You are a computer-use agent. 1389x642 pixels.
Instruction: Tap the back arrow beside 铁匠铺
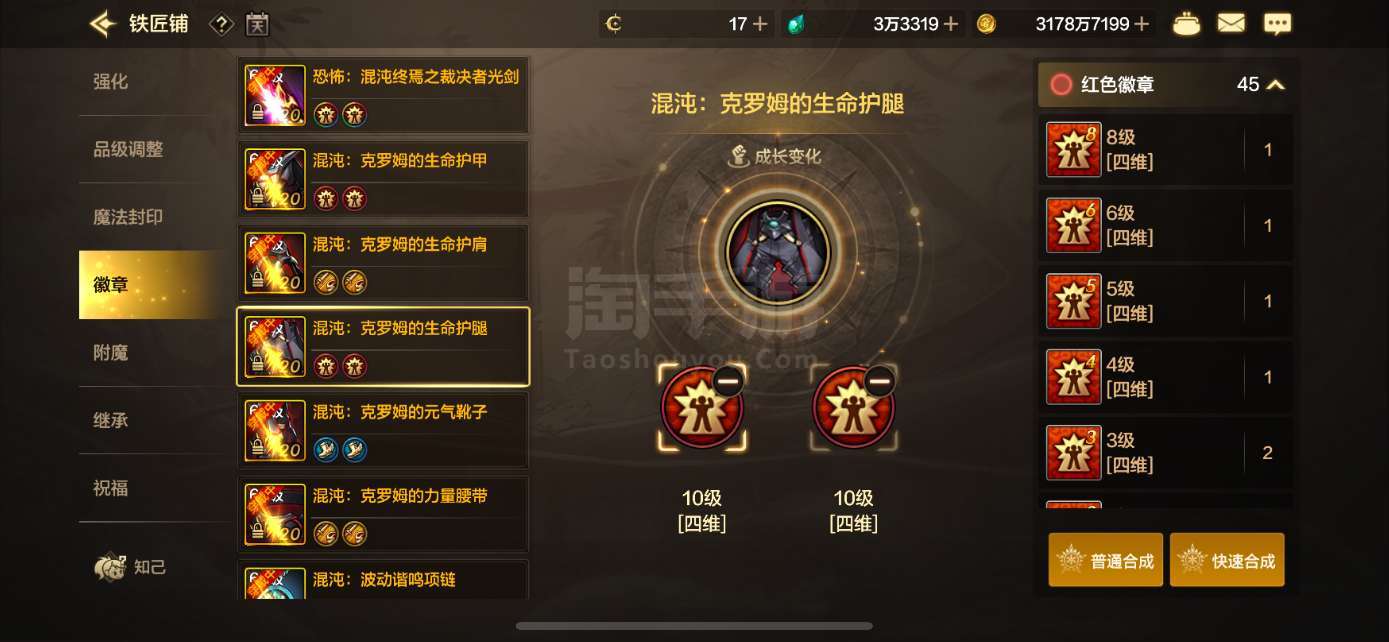[102, 23]
